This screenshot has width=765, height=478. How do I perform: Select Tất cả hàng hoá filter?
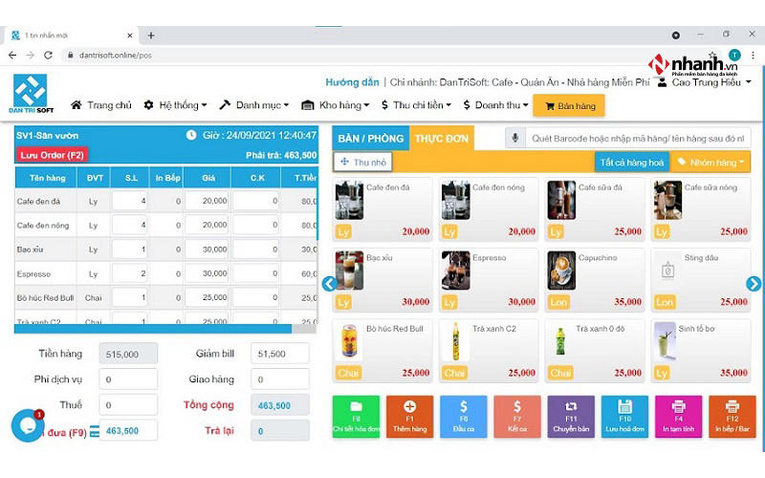click(x=631, y=162)
